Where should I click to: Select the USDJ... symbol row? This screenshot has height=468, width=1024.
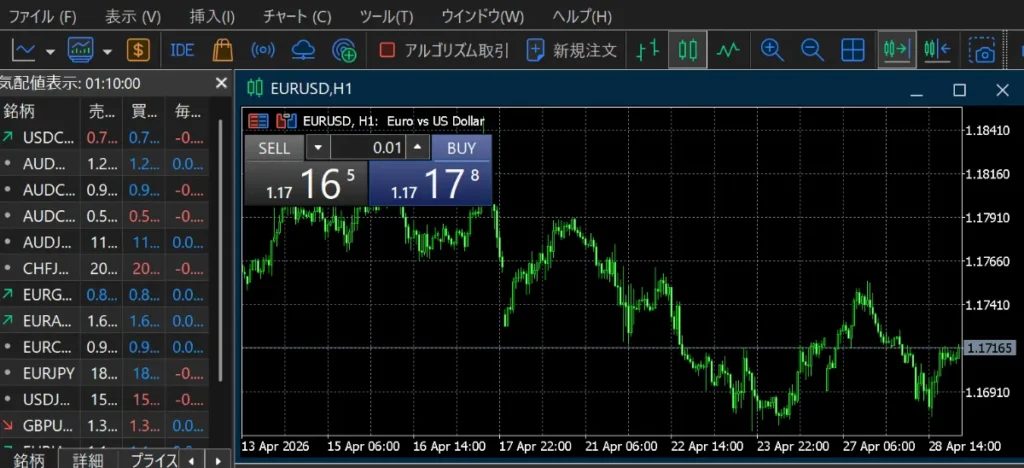click(x=104, y=399)
